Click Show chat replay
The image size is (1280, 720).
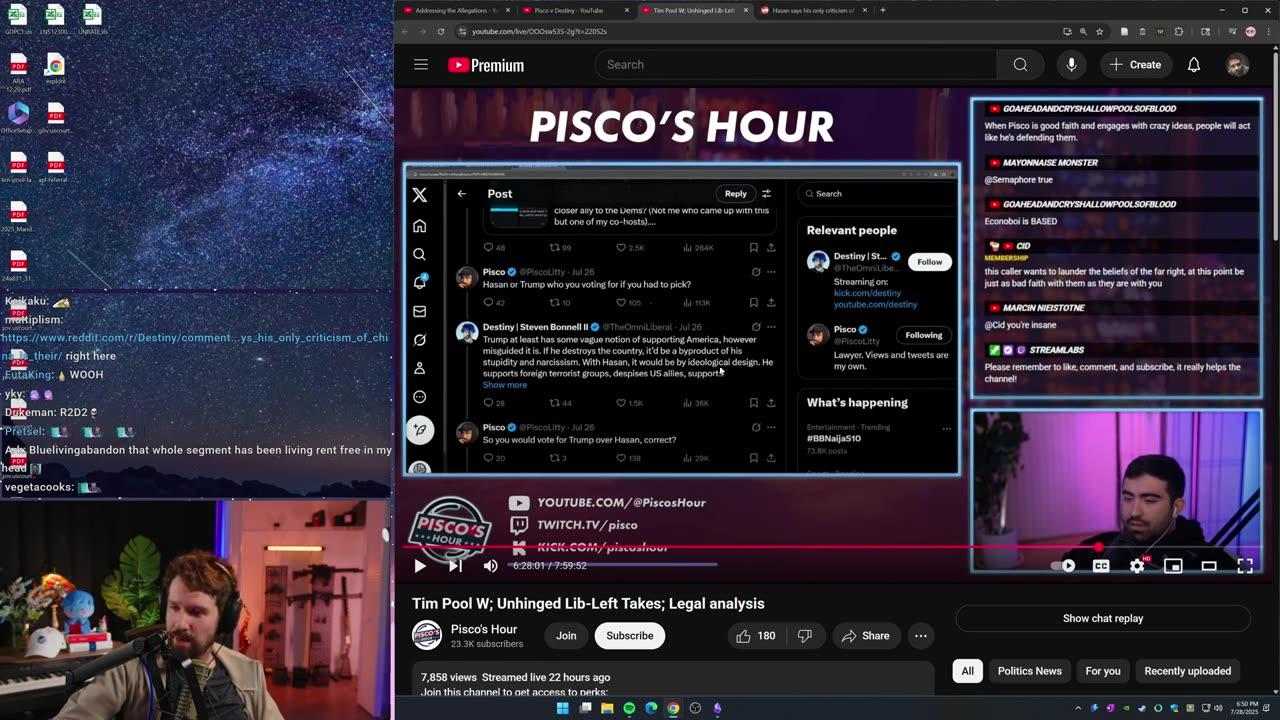1103,618
